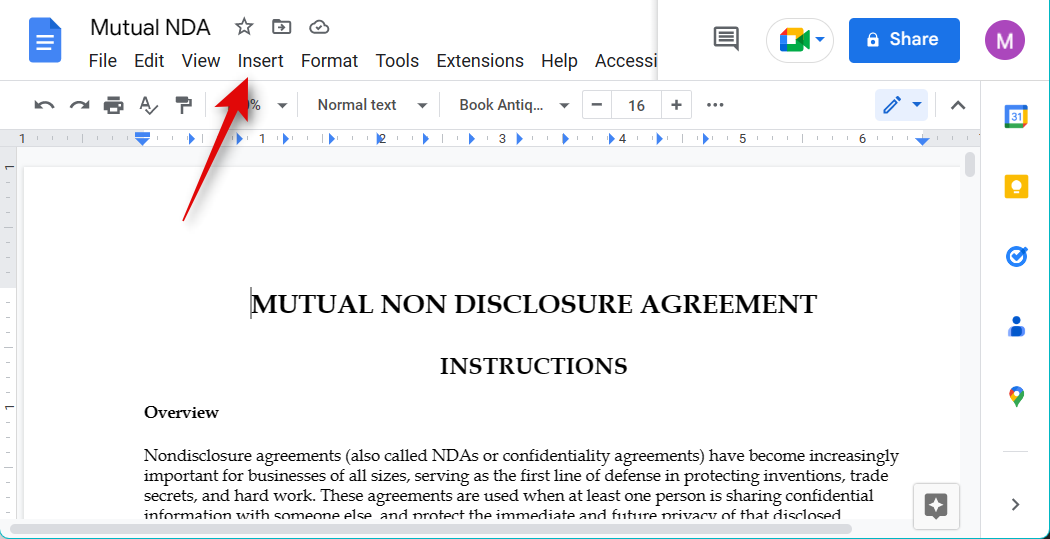Click the font size 16 field

(636, 105)
